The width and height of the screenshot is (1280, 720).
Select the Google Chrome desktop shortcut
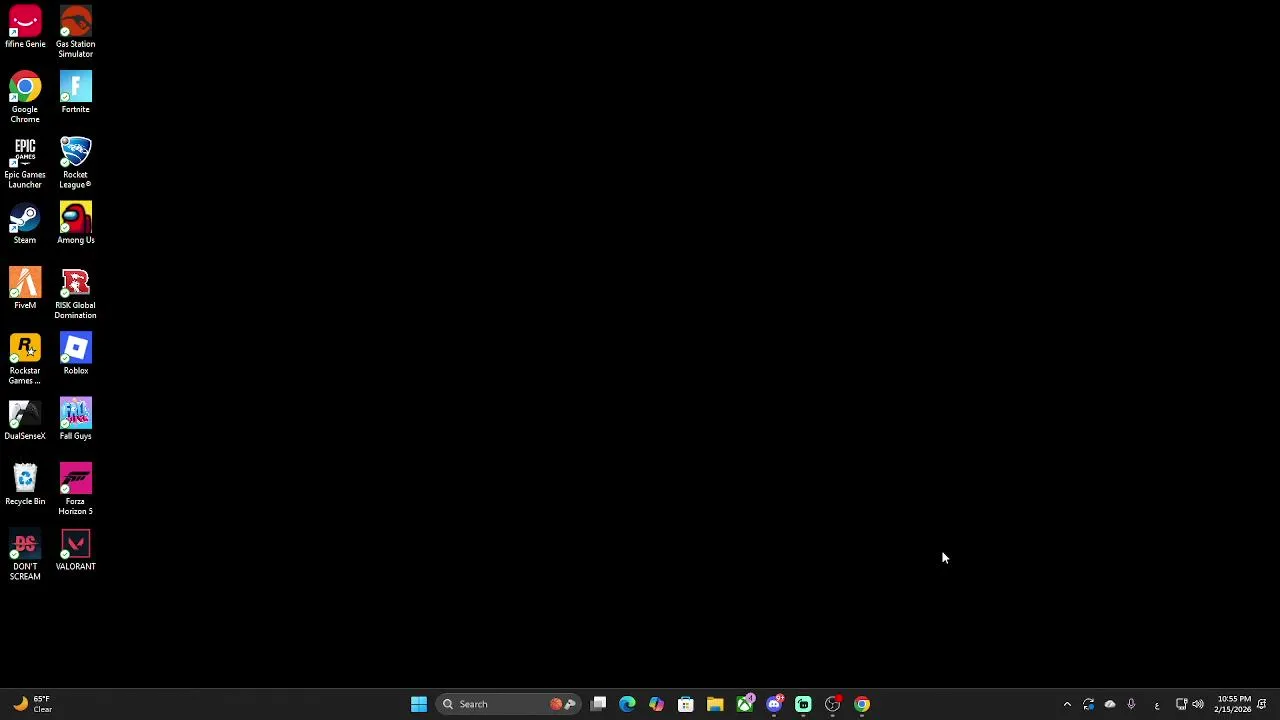(25, 97)
